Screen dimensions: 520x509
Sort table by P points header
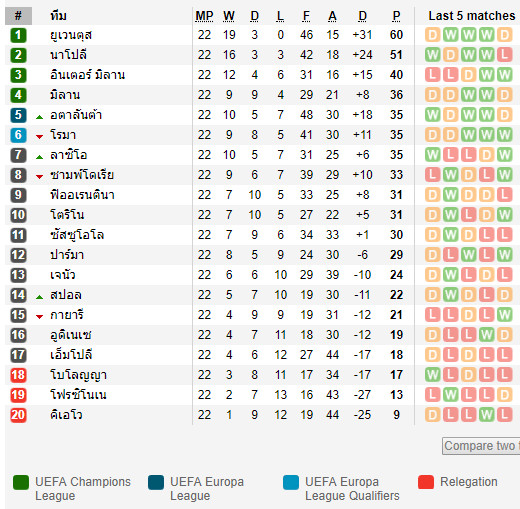[x=396, y=16]
